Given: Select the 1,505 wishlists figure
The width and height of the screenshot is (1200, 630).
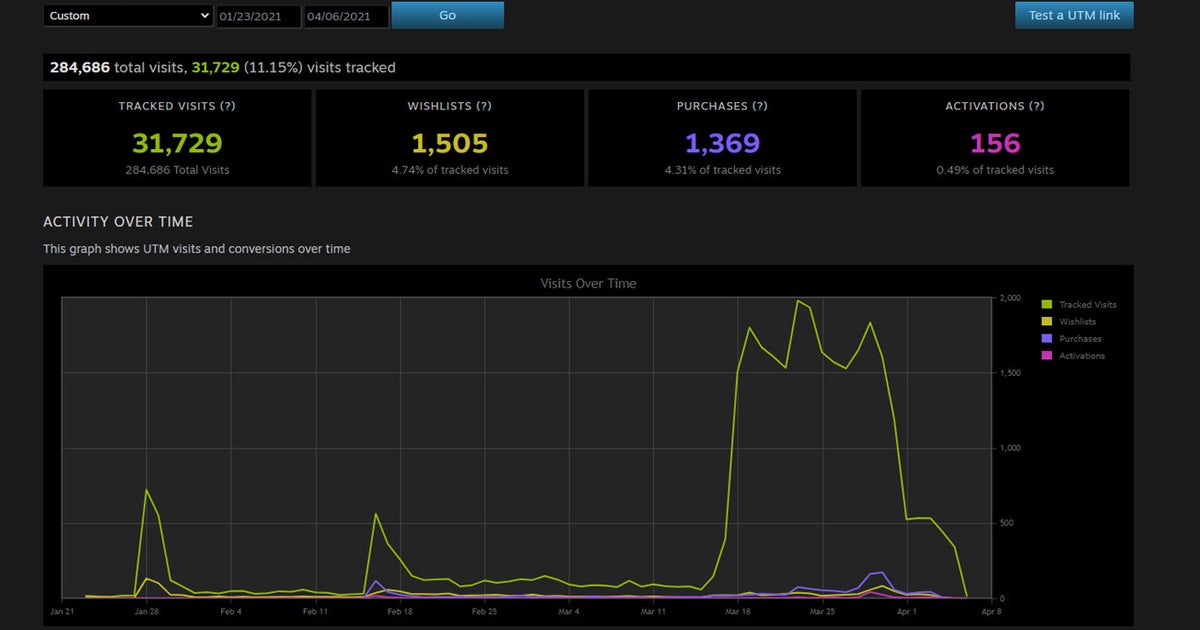Looking at the screenshot, I should pos(450,144).
